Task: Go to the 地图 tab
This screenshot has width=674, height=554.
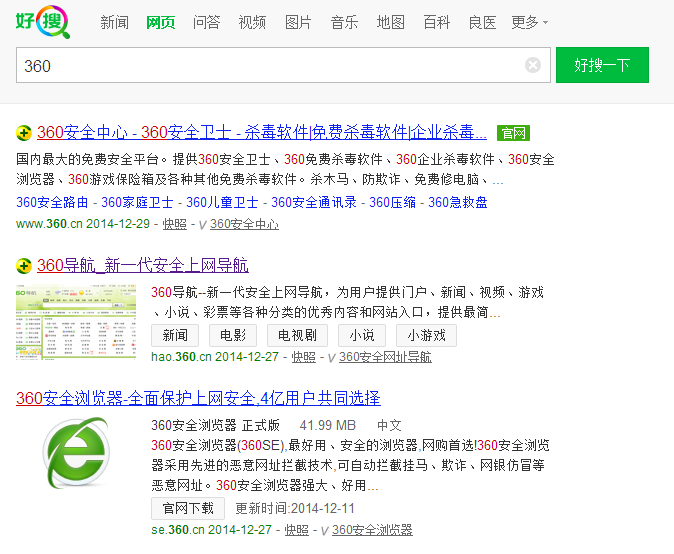Action: 390,22
